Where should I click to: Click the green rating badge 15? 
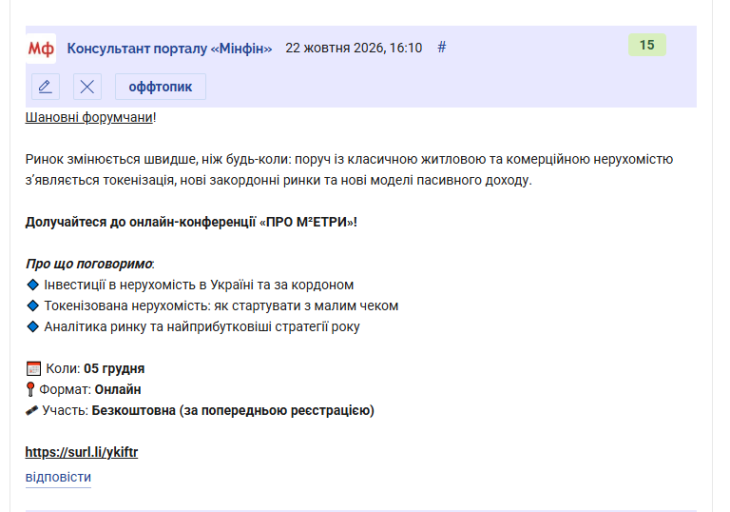[x=647, y=45]
